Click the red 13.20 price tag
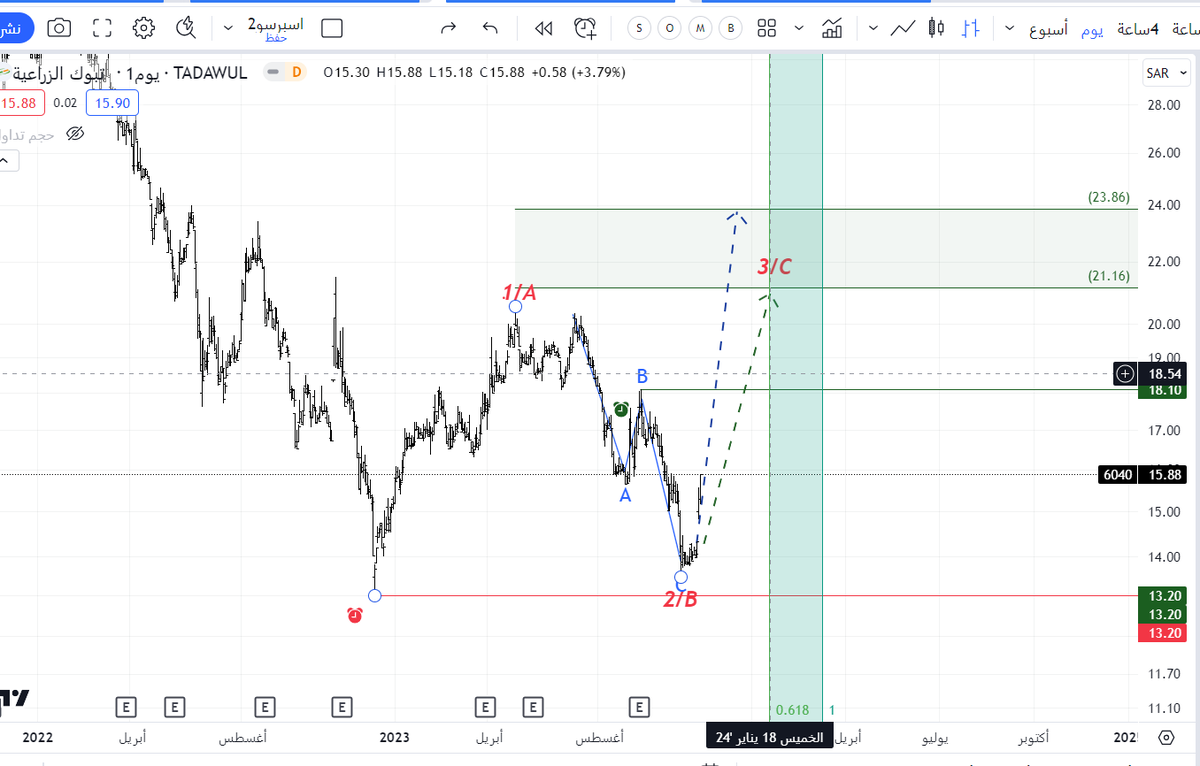Screen dimensions: 1200x766 (1160, 632)
